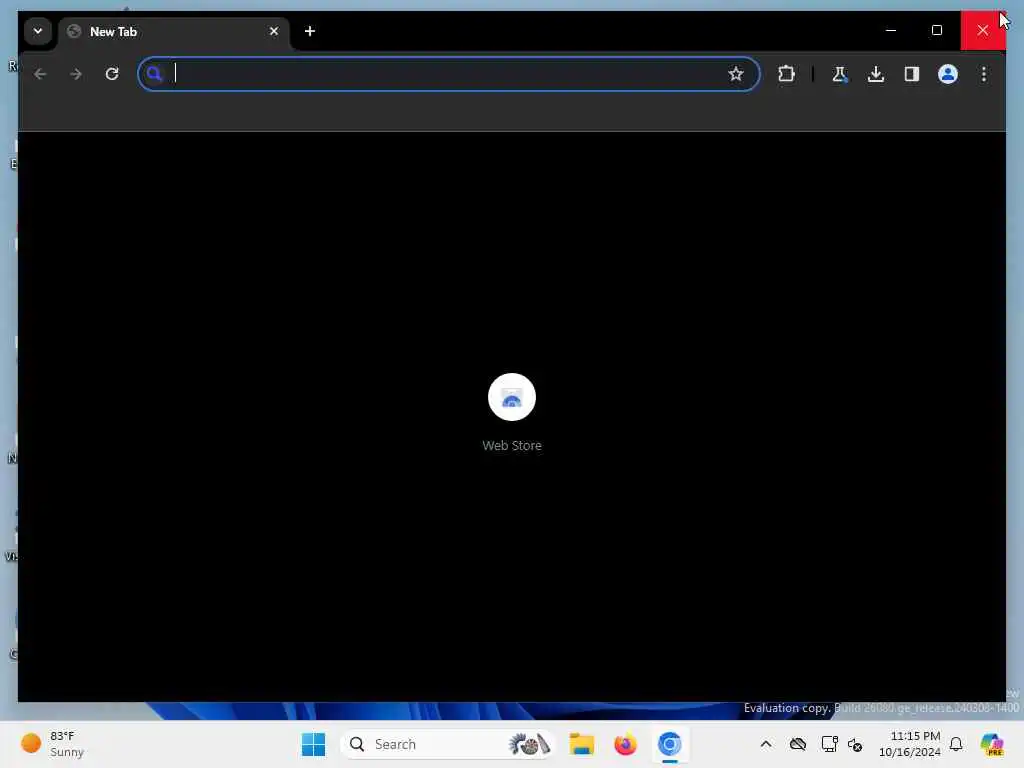Go forward with the forward arrow

[x=76, y=74]
